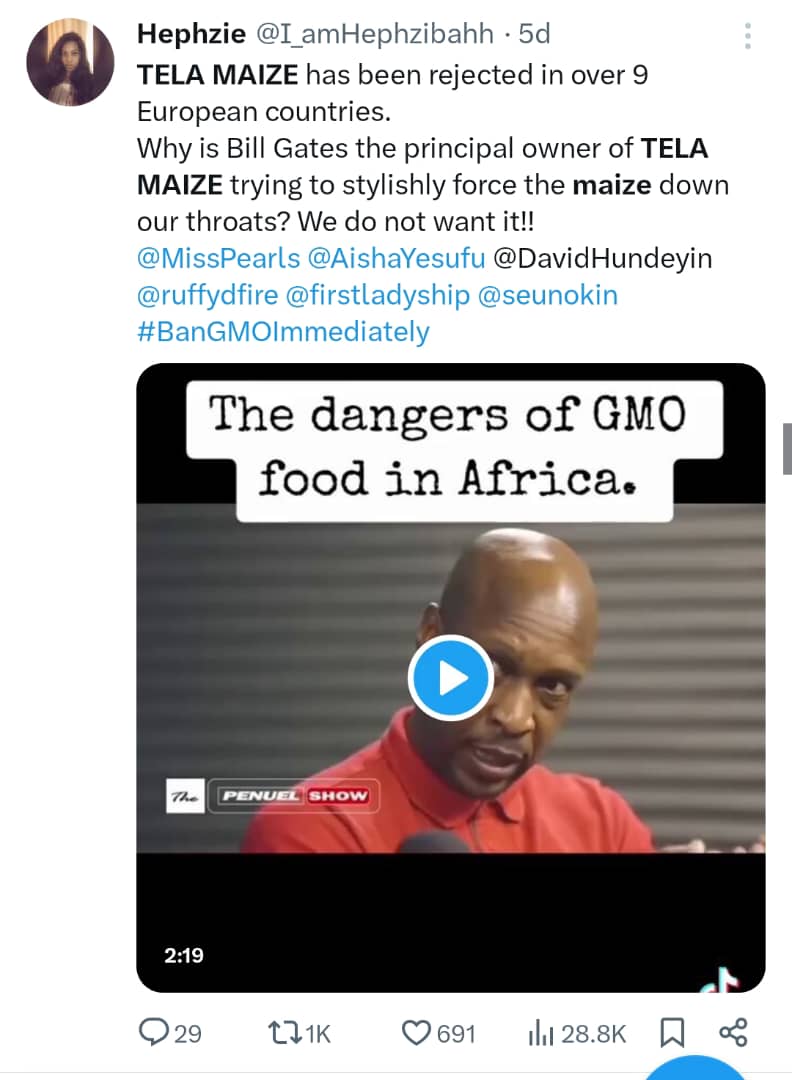Screen dimensions: 792x1080
Task: Open the @I_amHephzibahh handle
Action: point(376,34)
